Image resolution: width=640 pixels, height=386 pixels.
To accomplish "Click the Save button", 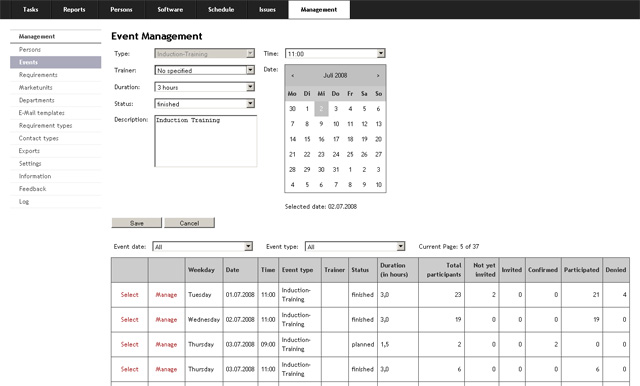I will coord(137,223).
